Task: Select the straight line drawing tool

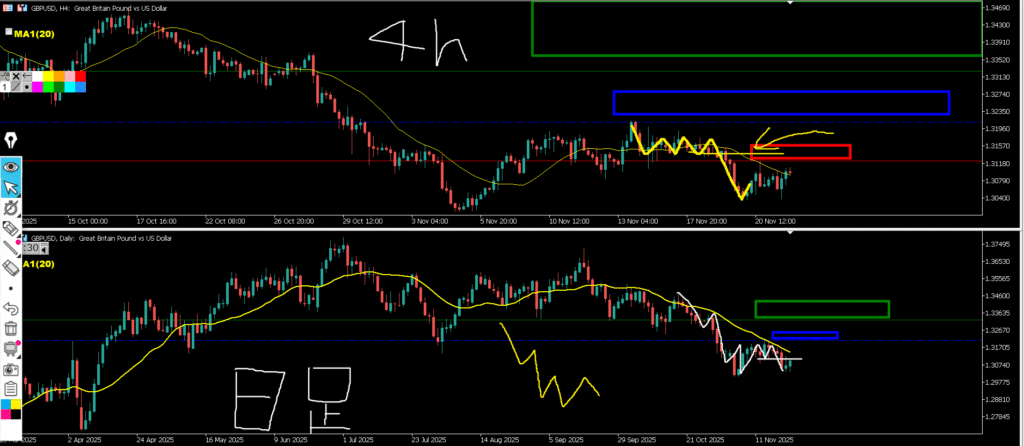Action: 11,247
